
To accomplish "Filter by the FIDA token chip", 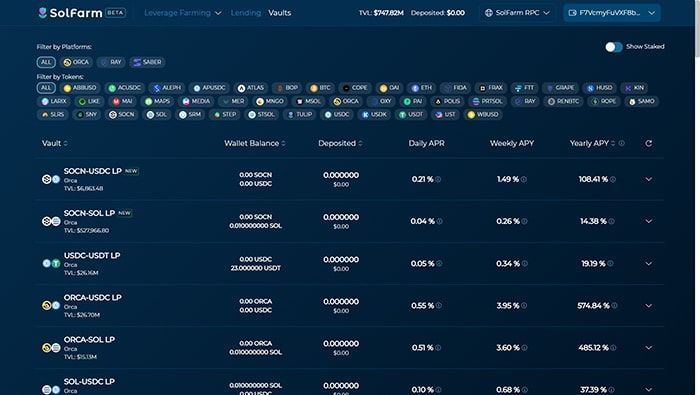I will (455, 88).
